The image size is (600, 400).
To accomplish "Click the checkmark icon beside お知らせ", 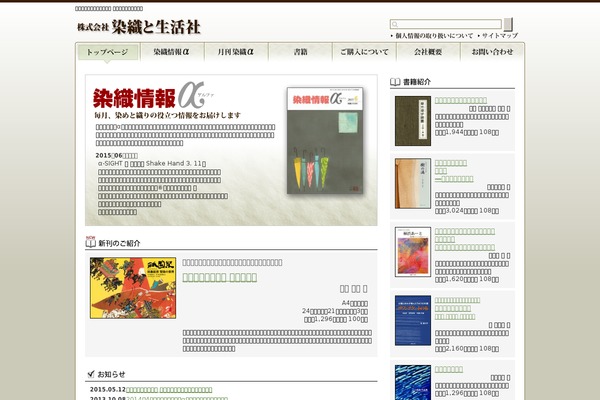I will point(91,374).
